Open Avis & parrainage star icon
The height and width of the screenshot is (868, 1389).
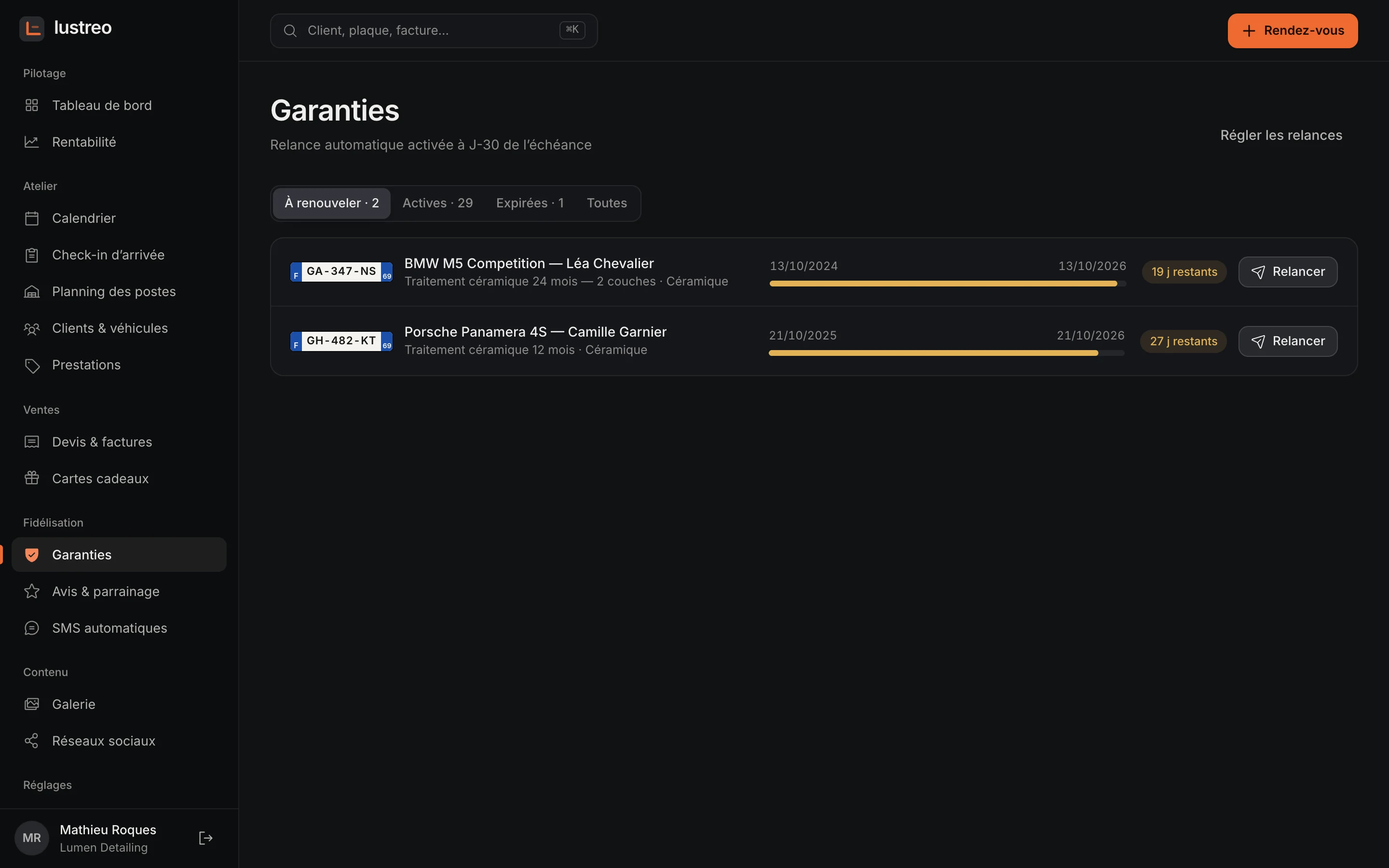[x=31, y=591]
